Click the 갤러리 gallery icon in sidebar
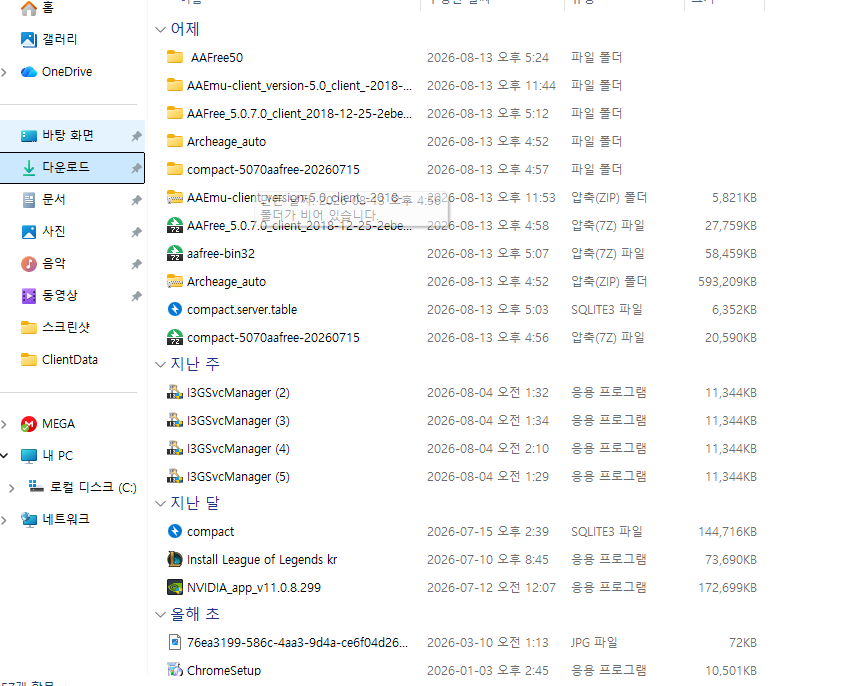The image size is (845, 686). tap(29, 39)
